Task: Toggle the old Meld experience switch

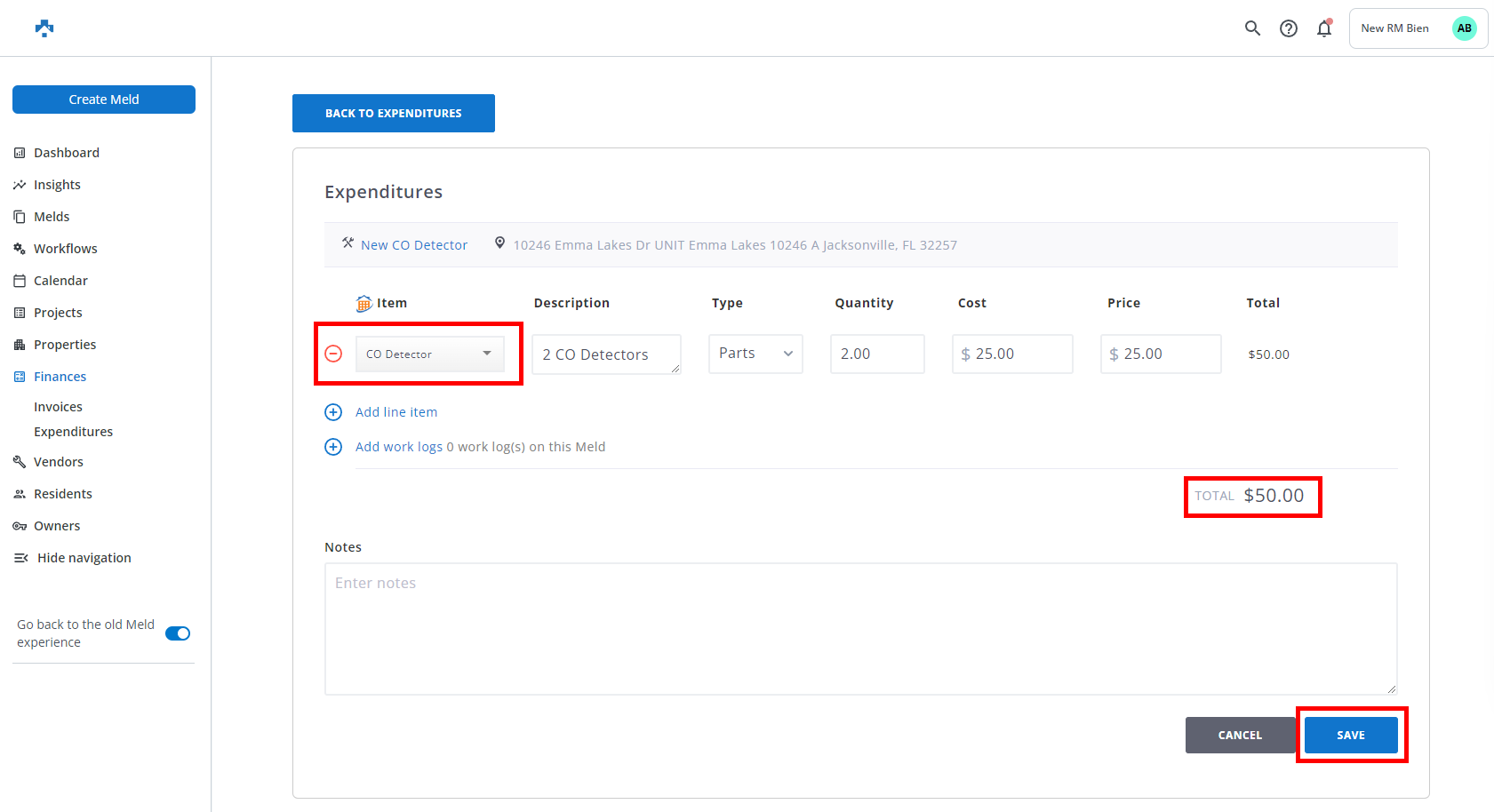Action: 178,633
